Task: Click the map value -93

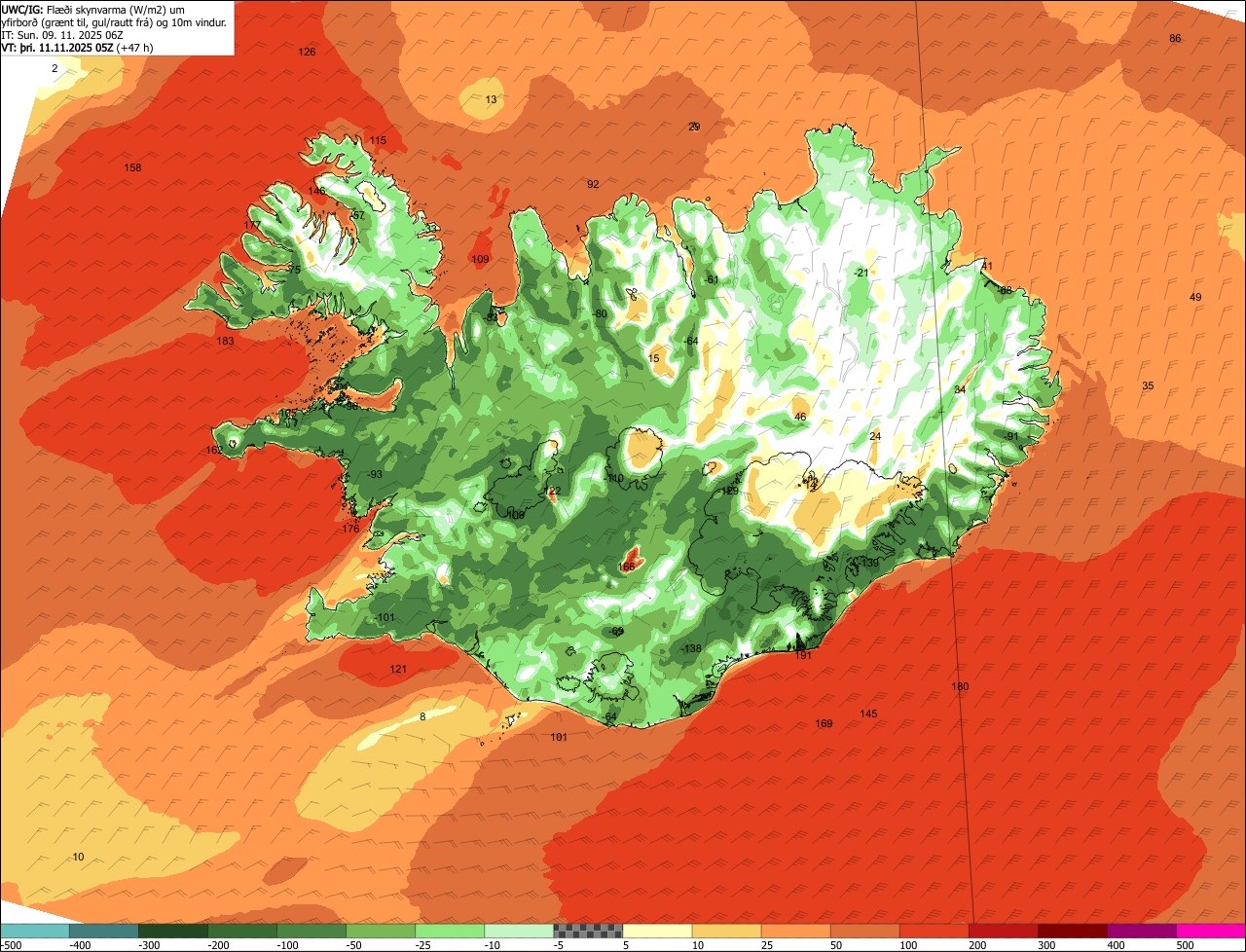Action: pos(374,474)
